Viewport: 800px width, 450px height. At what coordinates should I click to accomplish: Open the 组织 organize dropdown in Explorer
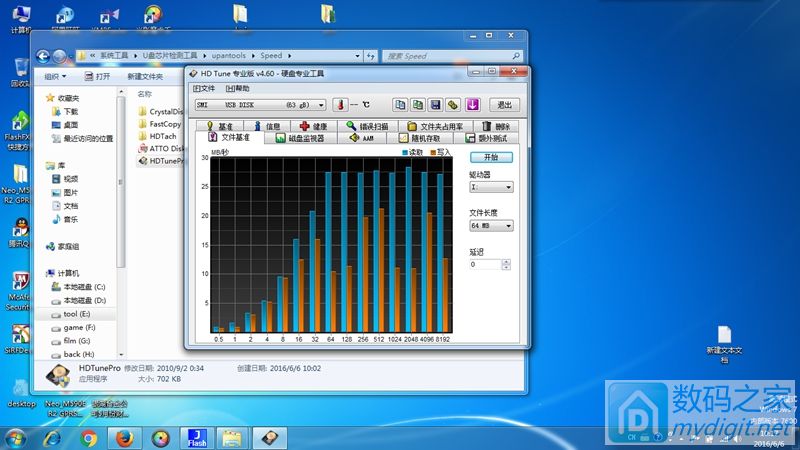55,77
